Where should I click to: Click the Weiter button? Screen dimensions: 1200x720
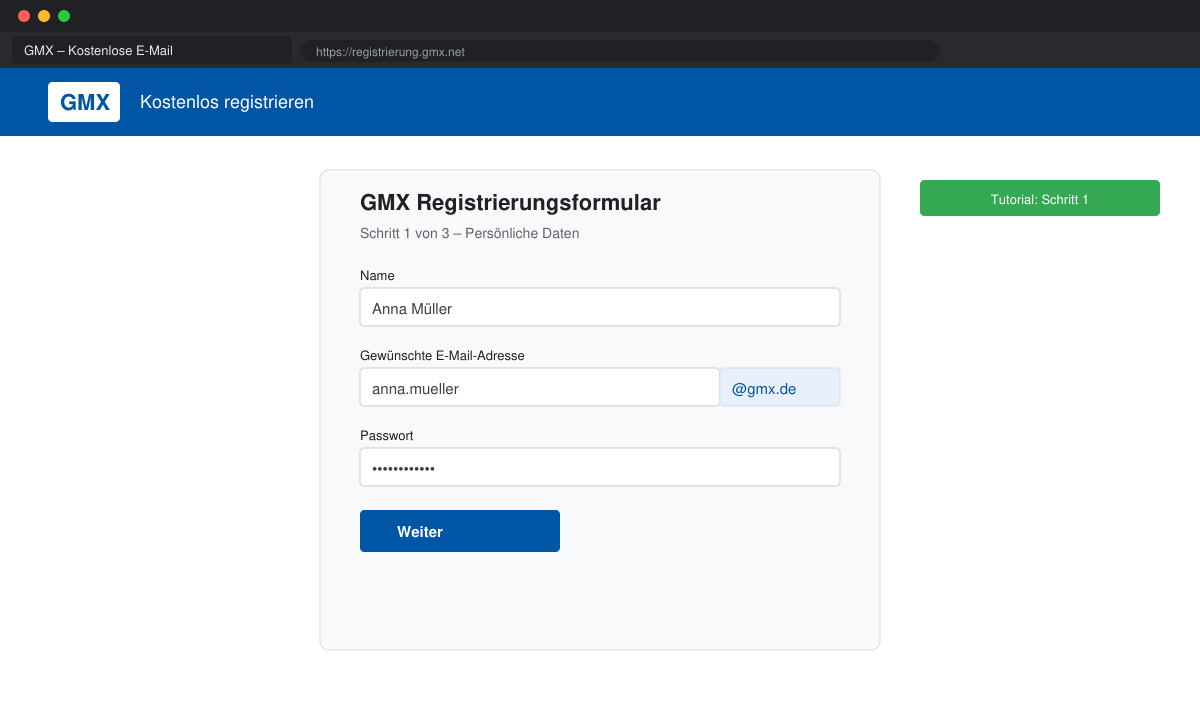460,531
